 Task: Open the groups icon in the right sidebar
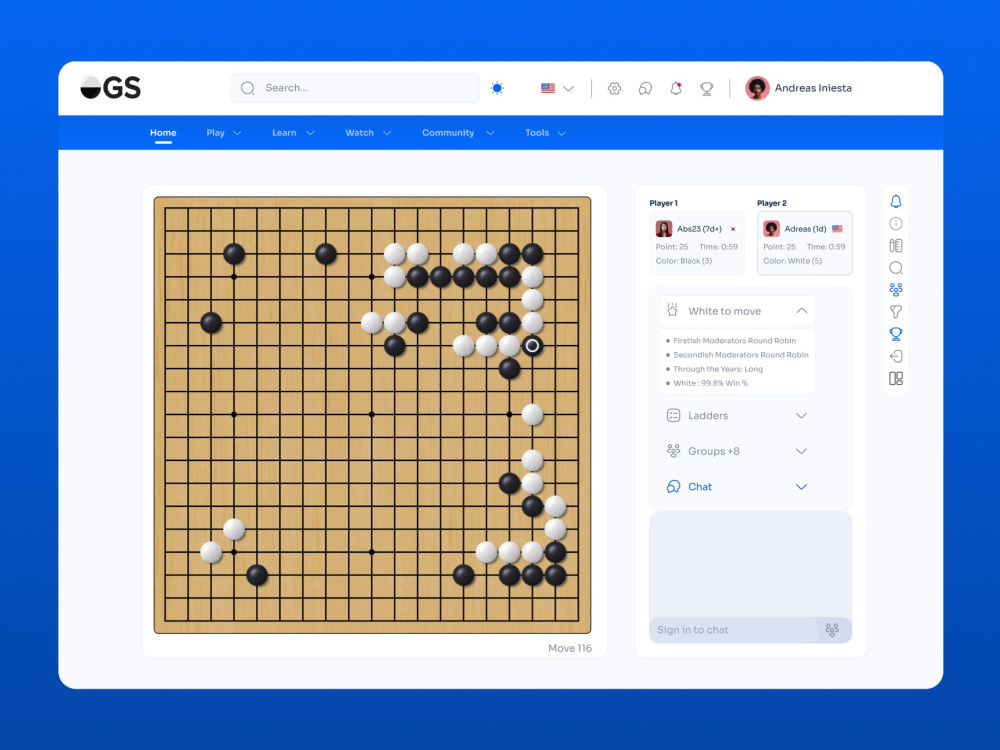tap(895, 289)
